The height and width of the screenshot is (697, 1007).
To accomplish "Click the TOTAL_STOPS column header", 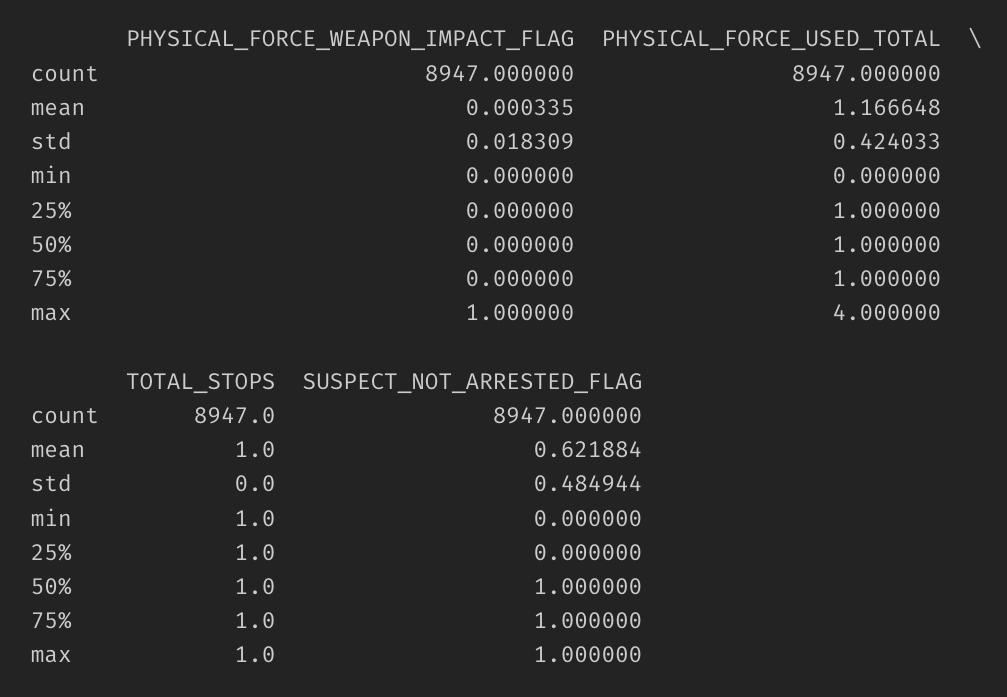I will [x=200, y=381].
